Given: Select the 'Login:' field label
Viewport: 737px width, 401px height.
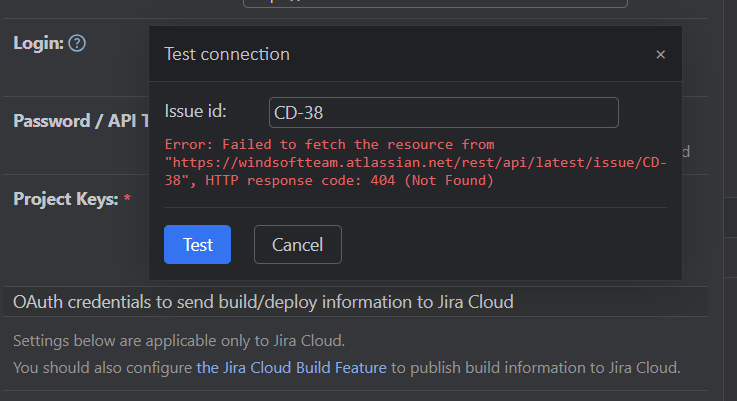Looking at the screenshot, I should [x=38, y=43].
